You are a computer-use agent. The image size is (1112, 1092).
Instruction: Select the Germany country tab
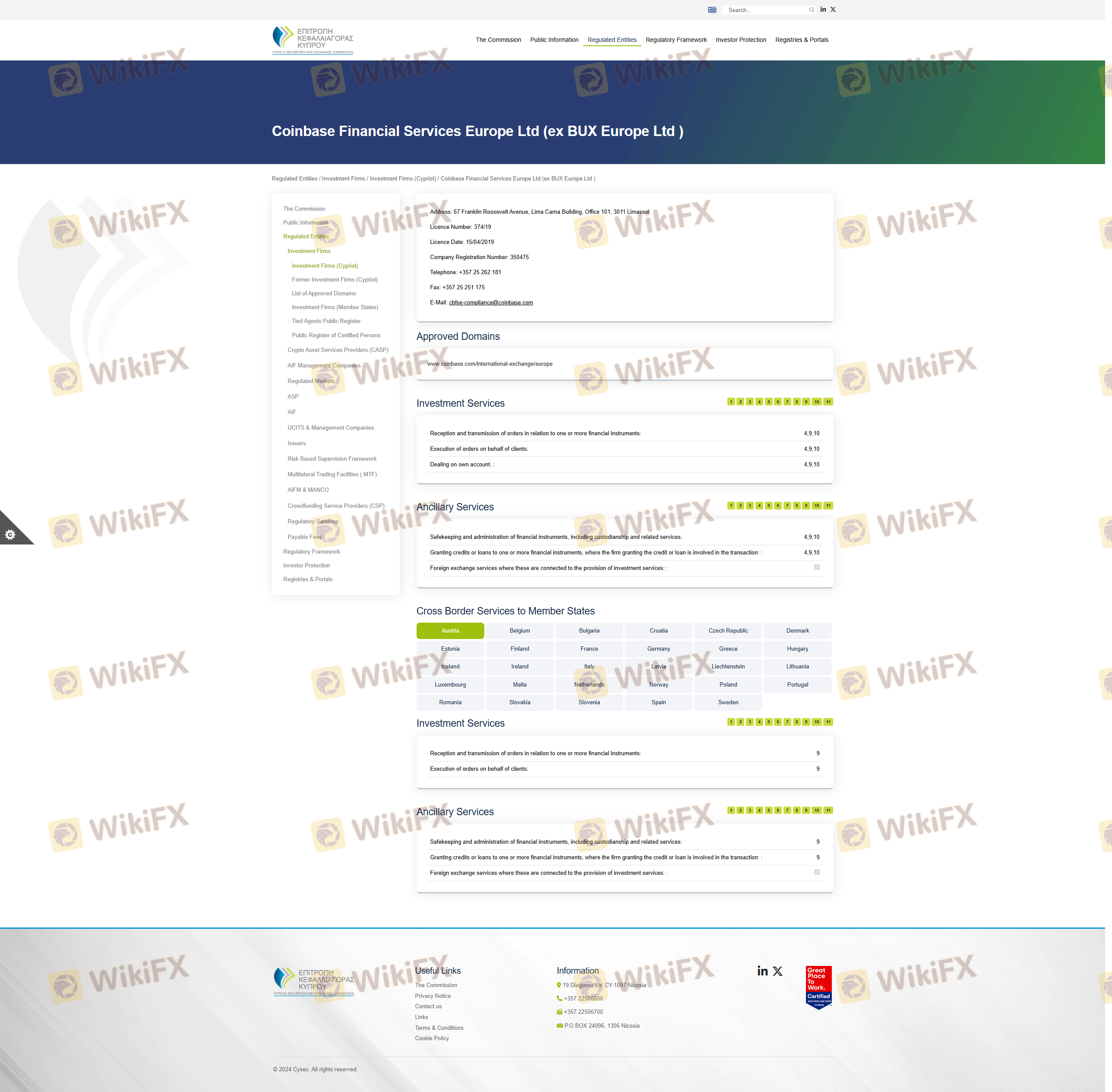tap(658, 649)
